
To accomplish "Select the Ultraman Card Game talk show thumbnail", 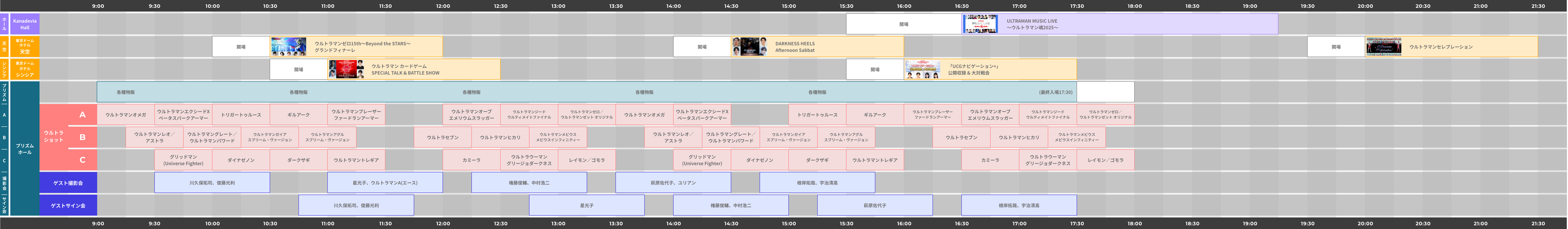I will click(x=346, y=69).
